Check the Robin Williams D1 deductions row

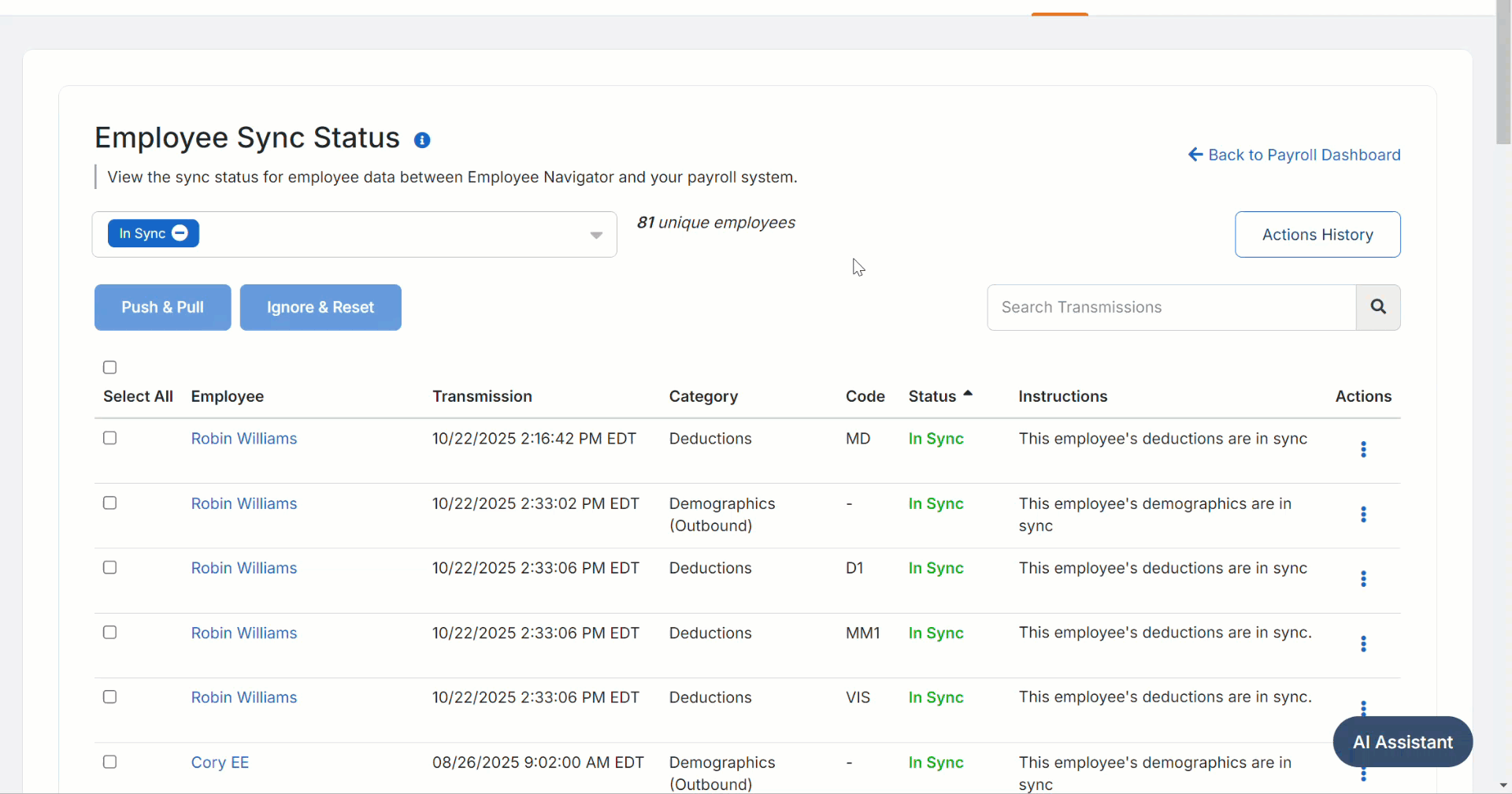(x=110, y=567)
